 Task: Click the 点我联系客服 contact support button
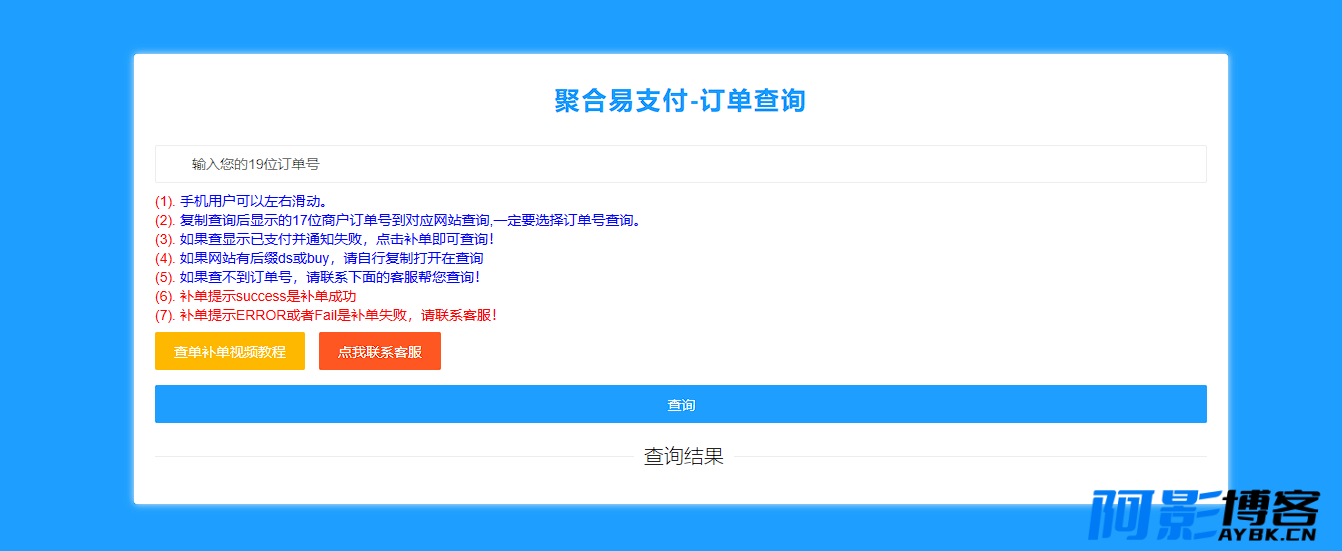coord(380,351)
